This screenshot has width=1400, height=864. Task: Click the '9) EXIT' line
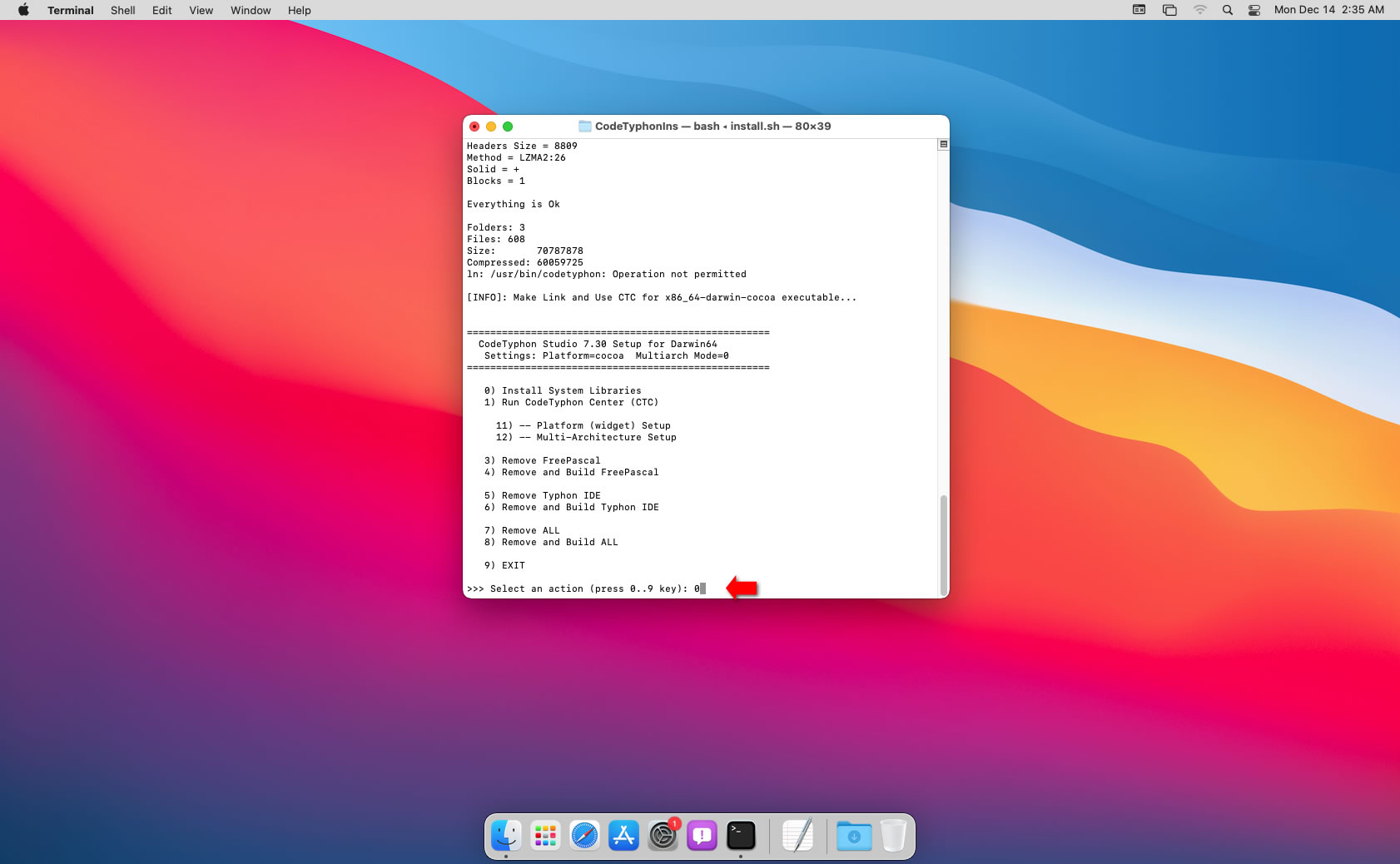click(x=504, y=565)
